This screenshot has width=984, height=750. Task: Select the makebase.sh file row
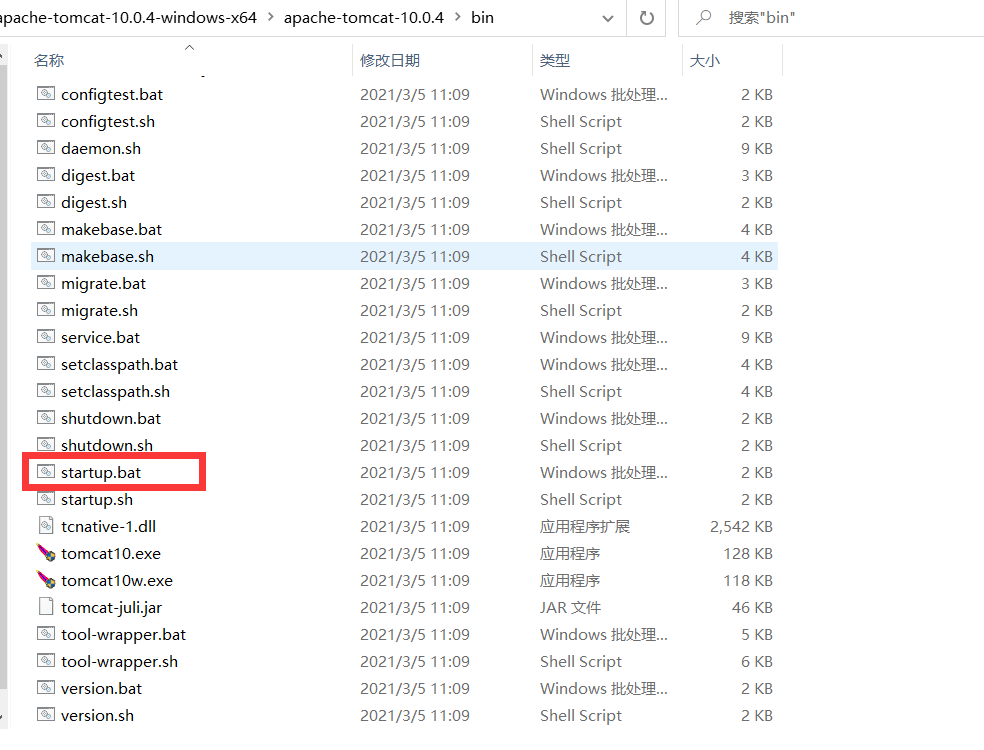400,256
